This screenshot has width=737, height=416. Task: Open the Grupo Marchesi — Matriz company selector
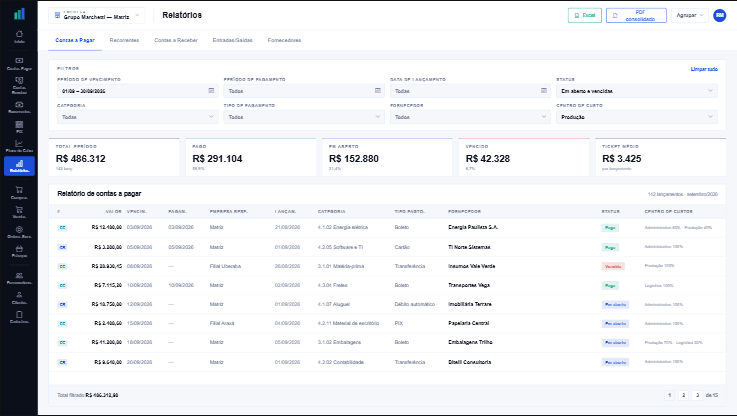tap(97, 15)
